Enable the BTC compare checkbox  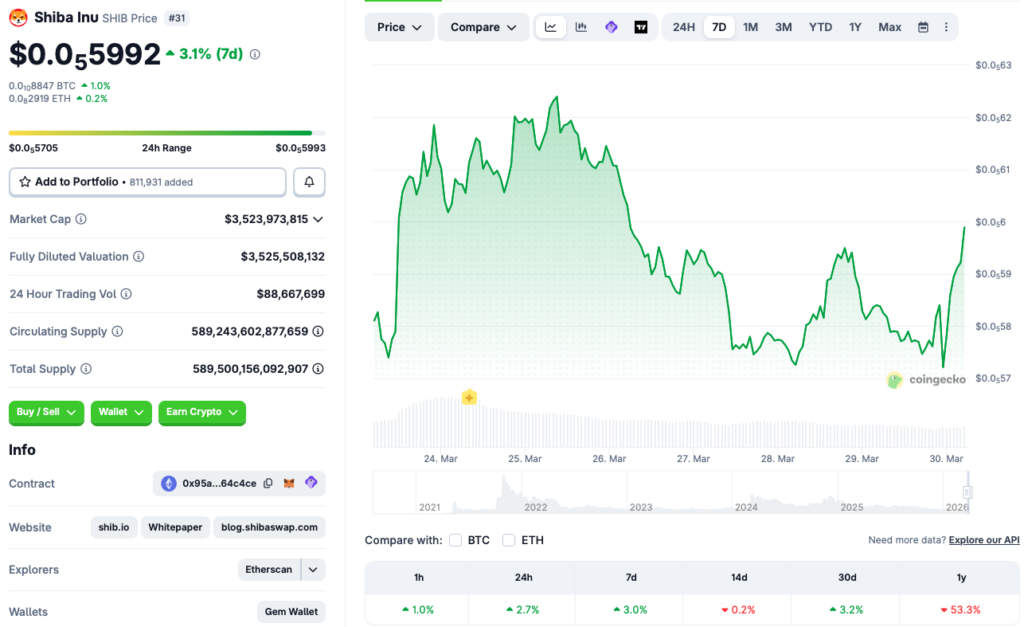456,540
